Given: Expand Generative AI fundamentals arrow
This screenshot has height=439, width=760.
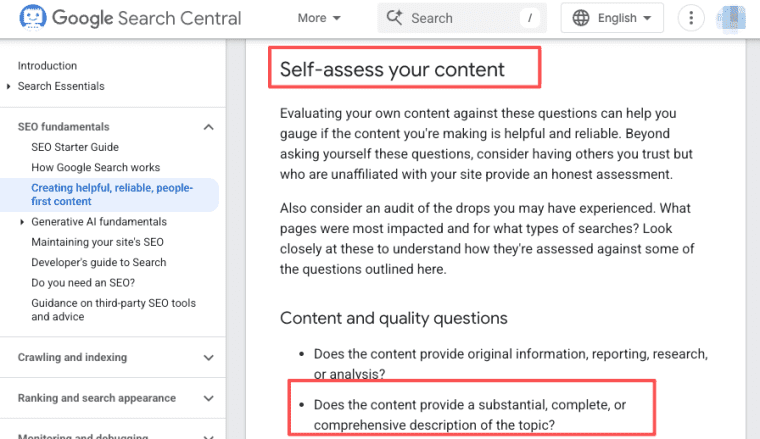Looking at the screenshot, I should point(22,222).
